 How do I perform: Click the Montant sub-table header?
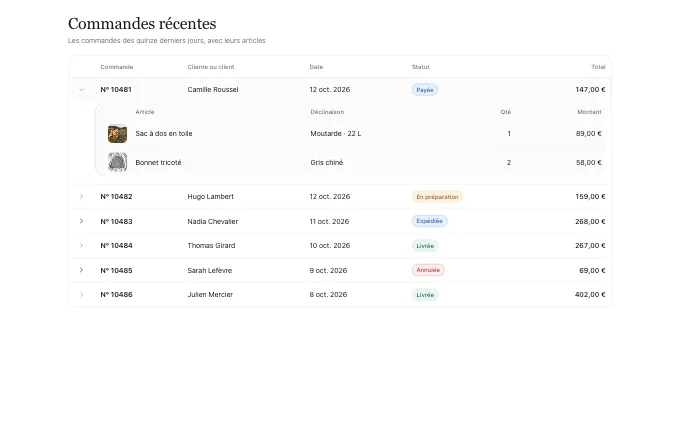click(x=589, y=112)
